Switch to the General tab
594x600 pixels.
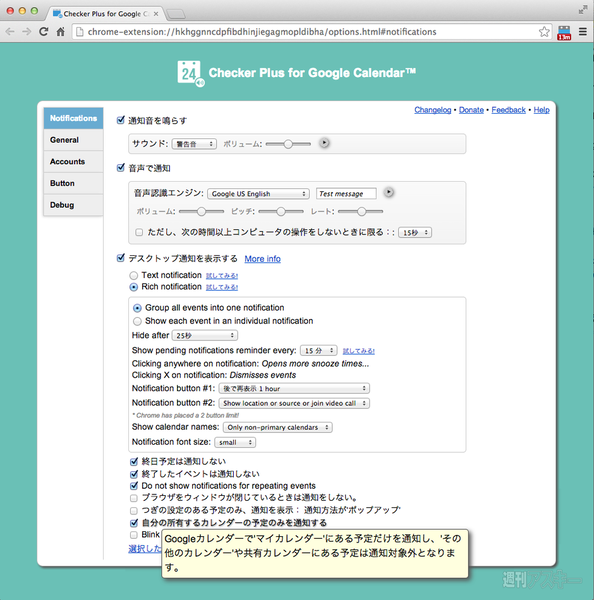pos(73,140)
